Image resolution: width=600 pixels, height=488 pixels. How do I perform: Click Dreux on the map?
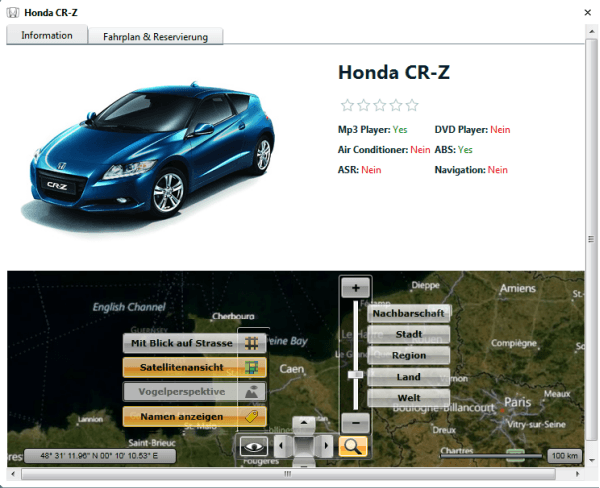(444, 430)
